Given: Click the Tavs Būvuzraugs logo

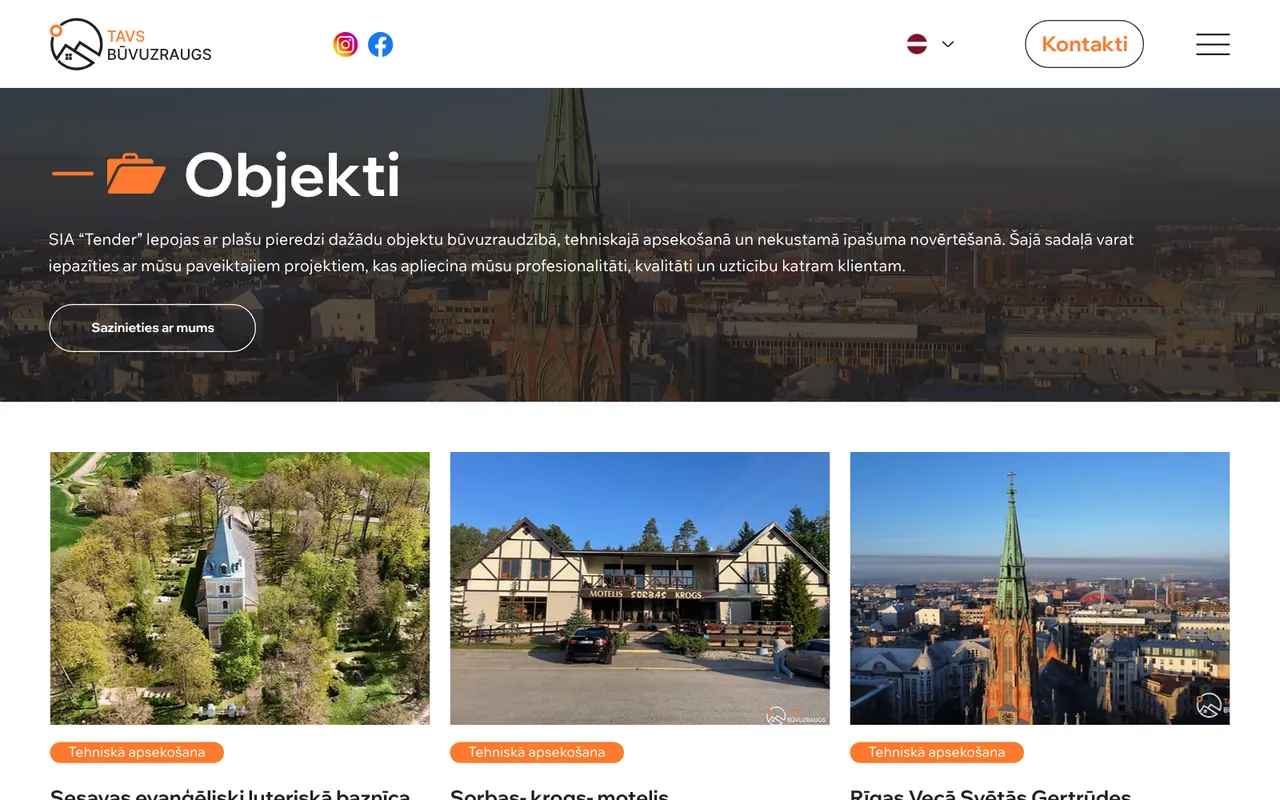Looking at the screenshot, I should [x=131, y=44].
